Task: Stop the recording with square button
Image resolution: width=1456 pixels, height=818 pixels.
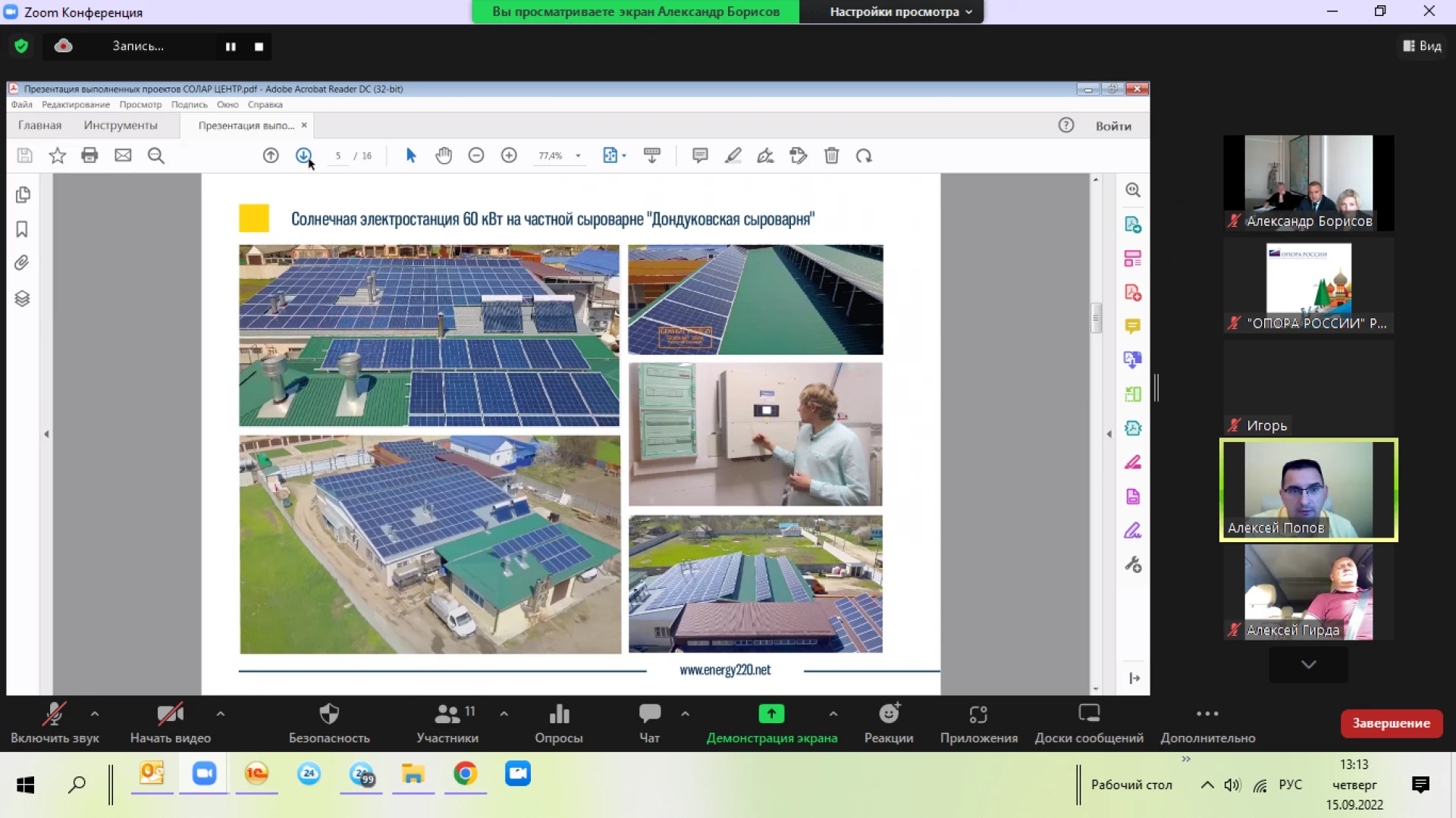Action: point(259,46)
